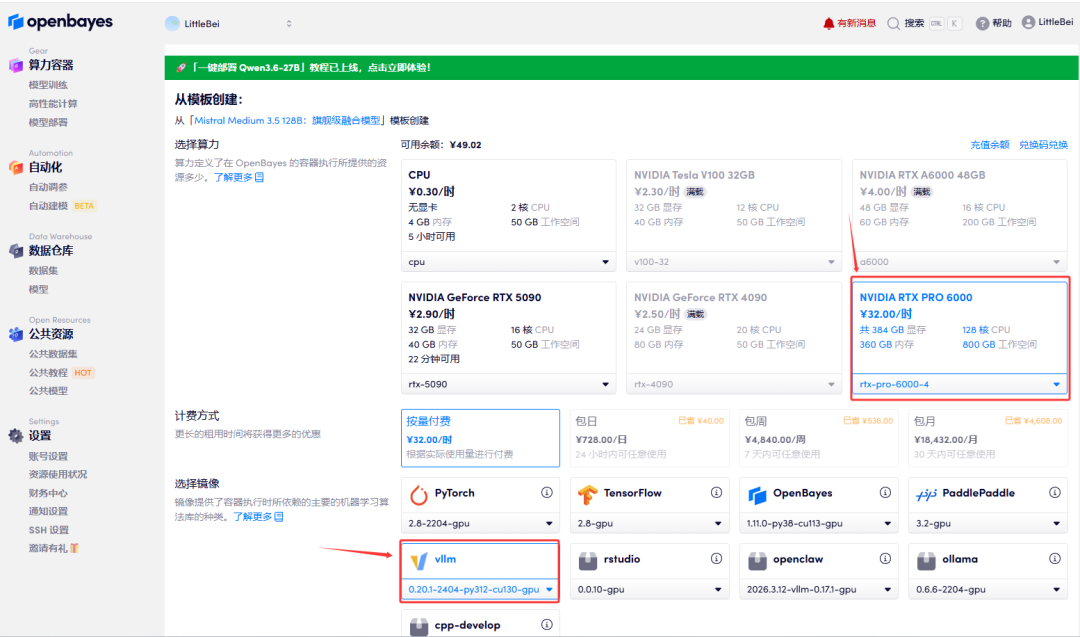
Task: Click the 设置 gear icon
Action: pyautogui.click(x=16, y=435)
